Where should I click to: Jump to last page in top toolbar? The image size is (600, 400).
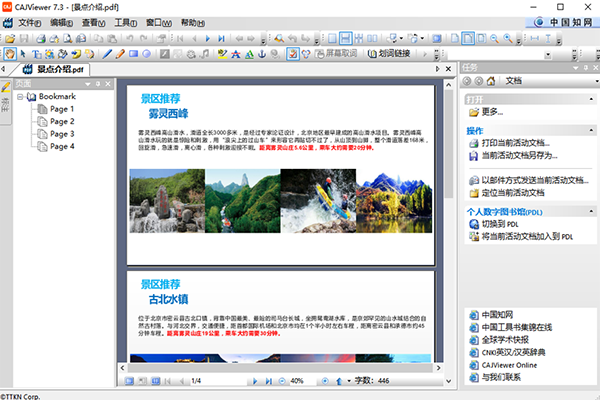click(x=221, y=38)
